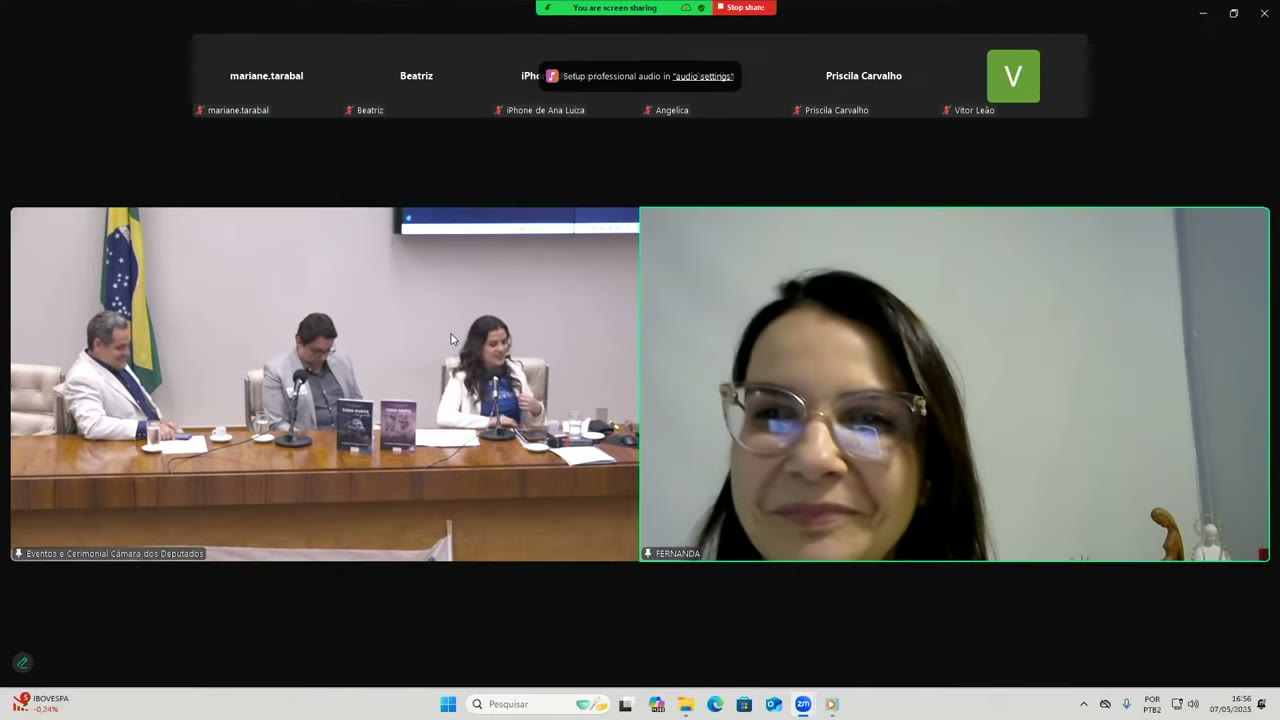The width and height of the screenshot is (1280, 720).
Task: Select the Priscila Carvalho participant tile
Action: 864,76
